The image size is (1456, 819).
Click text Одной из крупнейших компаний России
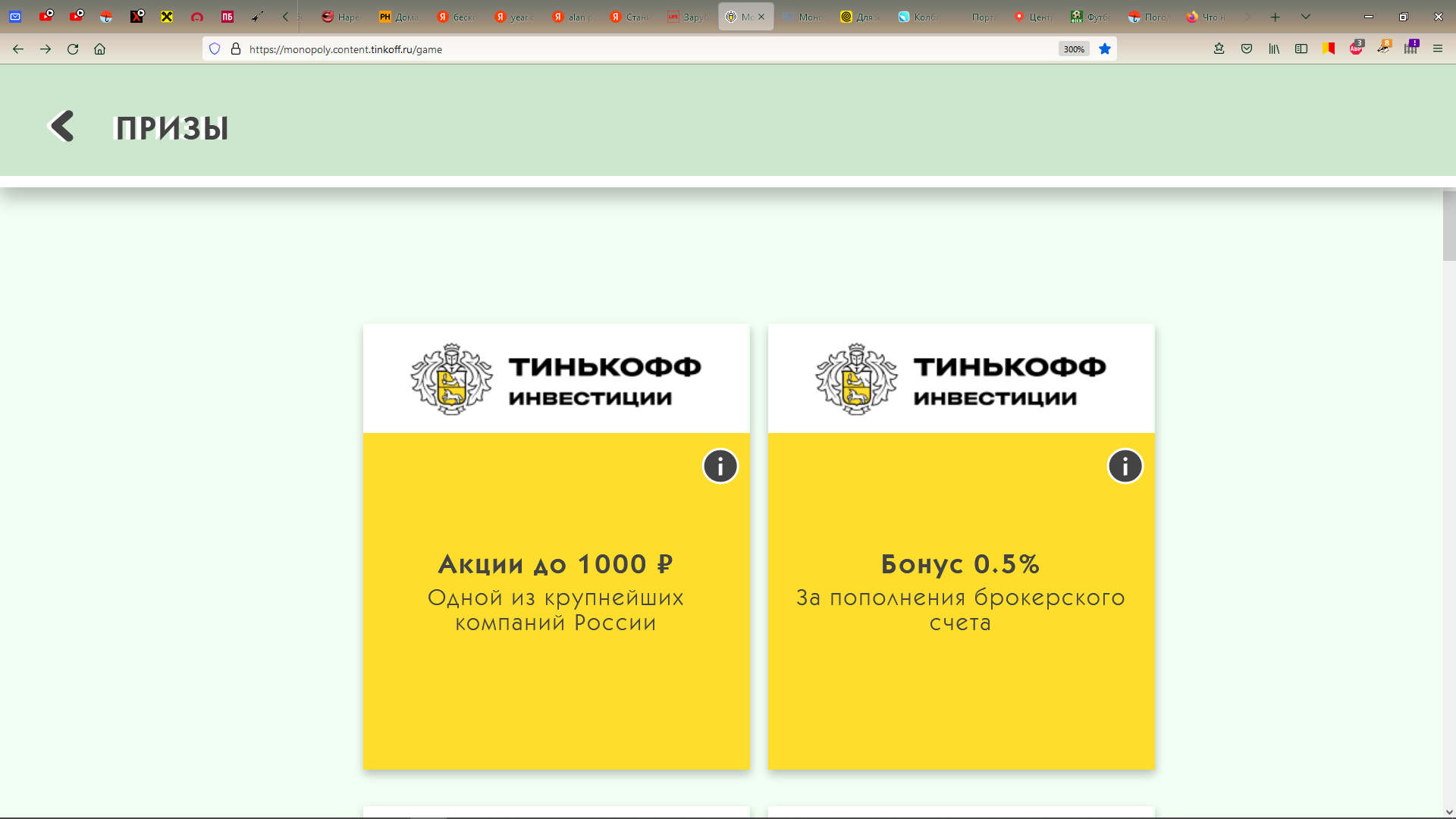tap(556, 610)
